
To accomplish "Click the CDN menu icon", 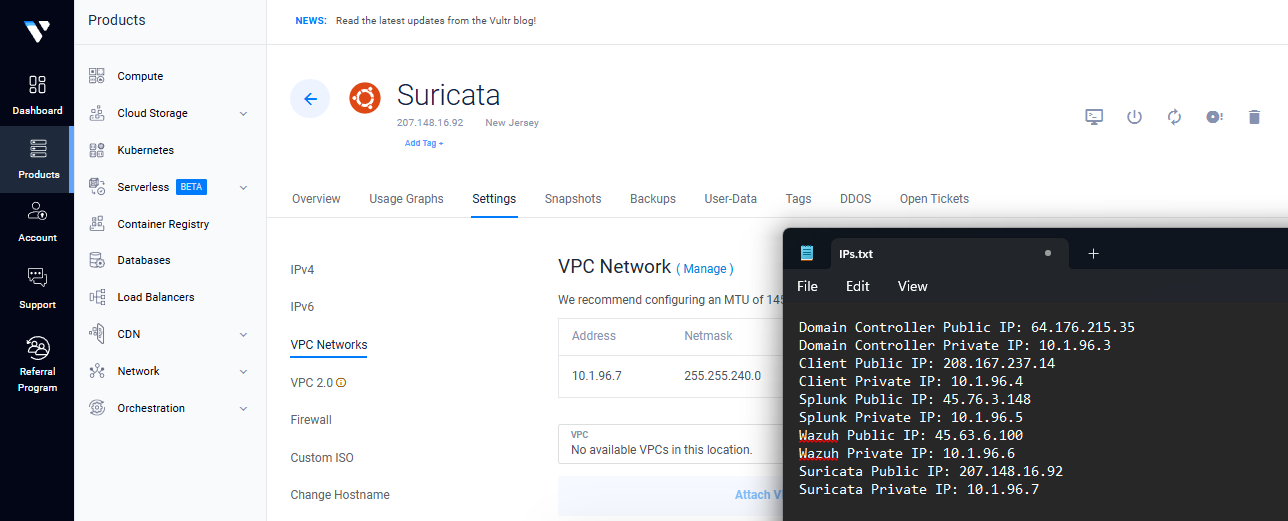I will [97, 334].
